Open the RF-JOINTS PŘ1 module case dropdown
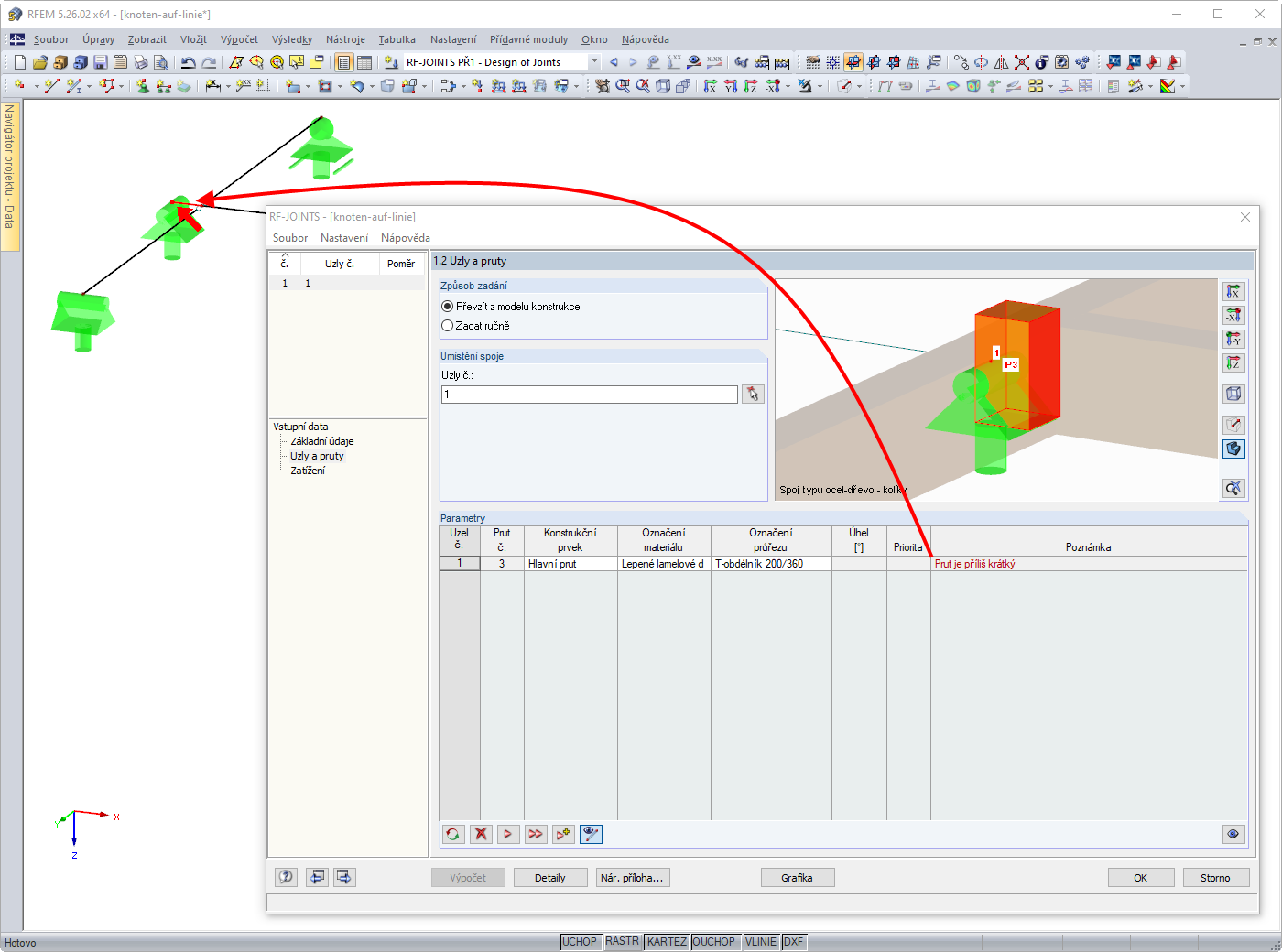The width and height of the screenshot is (1282, 952). [594, 62]
